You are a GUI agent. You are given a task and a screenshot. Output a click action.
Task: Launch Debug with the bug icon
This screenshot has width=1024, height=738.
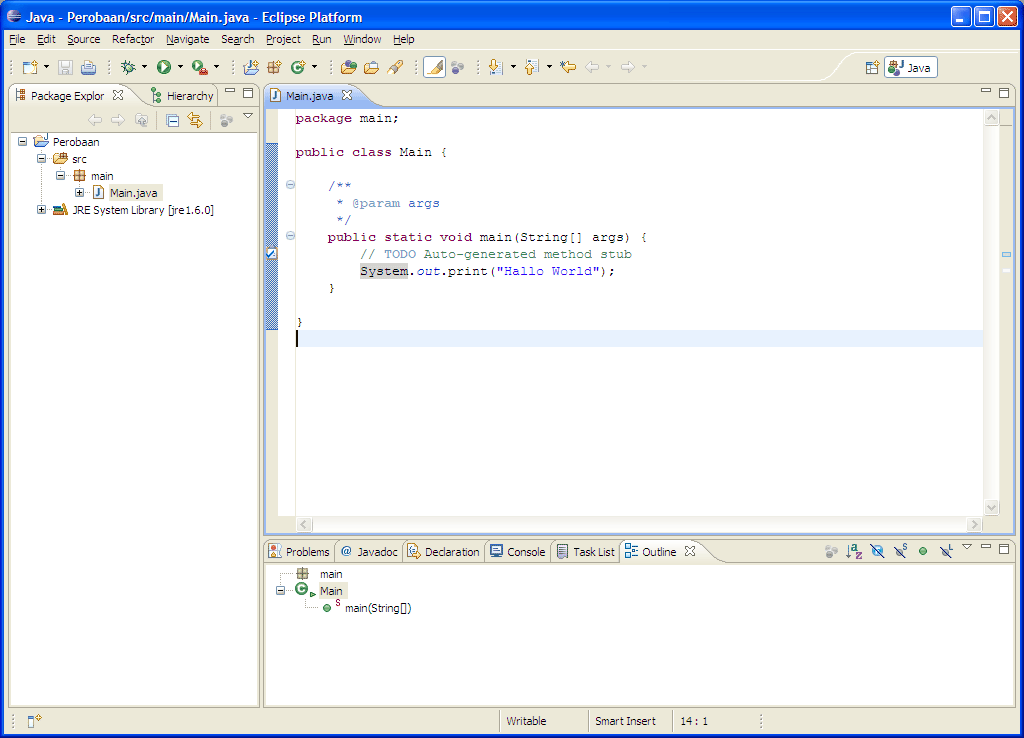pyautogui.click(x=128, y=67)
